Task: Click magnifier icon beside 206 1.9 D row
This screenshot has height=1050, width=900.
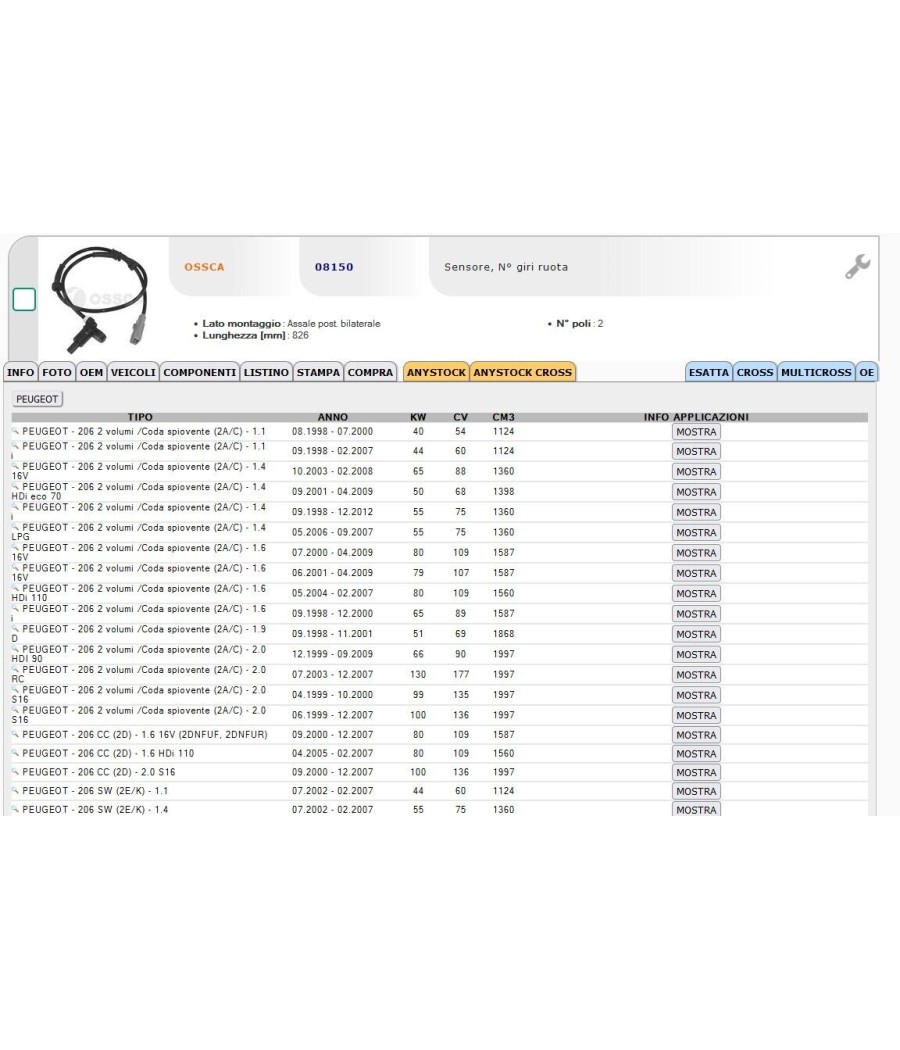Action: tap(15, 628)
